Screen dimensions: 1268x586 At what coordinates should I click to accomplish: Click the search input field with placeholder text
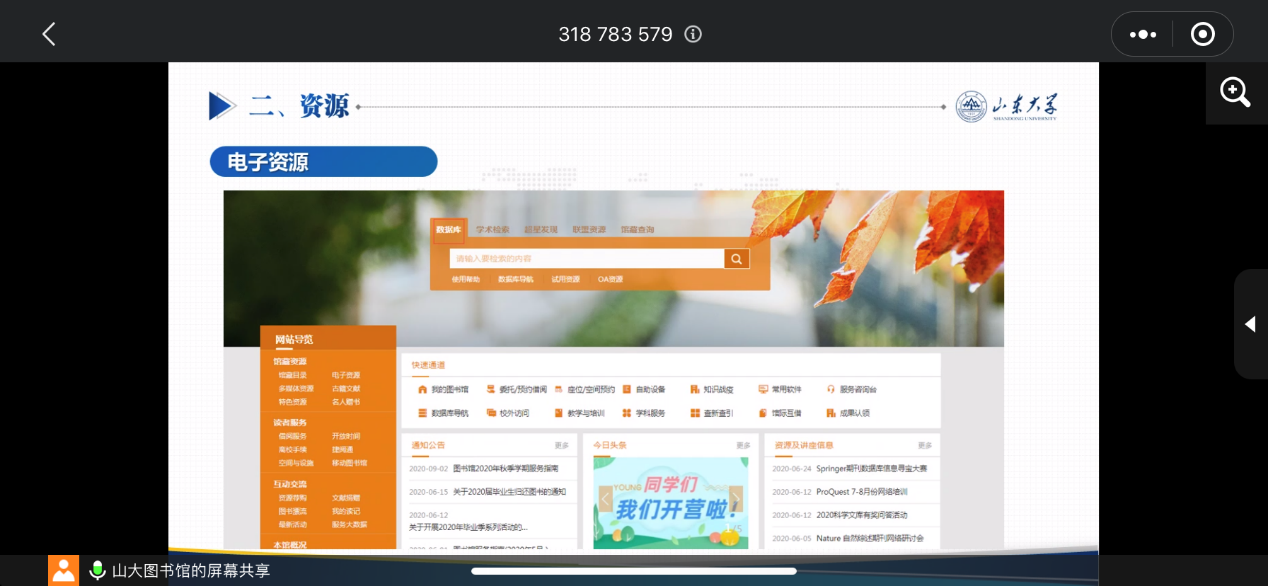click(586, 259)
